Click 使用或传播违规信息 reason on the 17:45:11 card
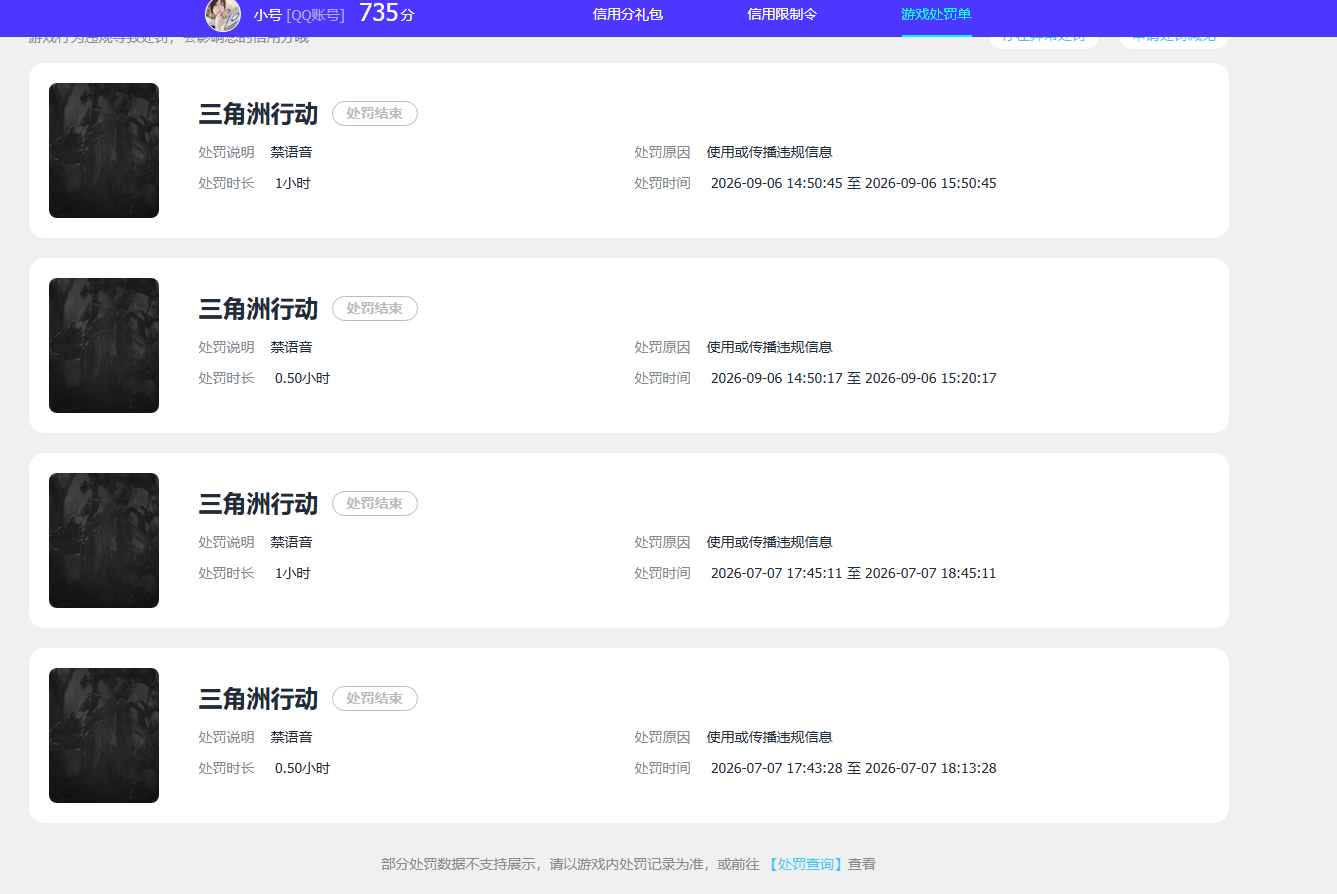Screen dimensions: 1337x894 (770, 543)
